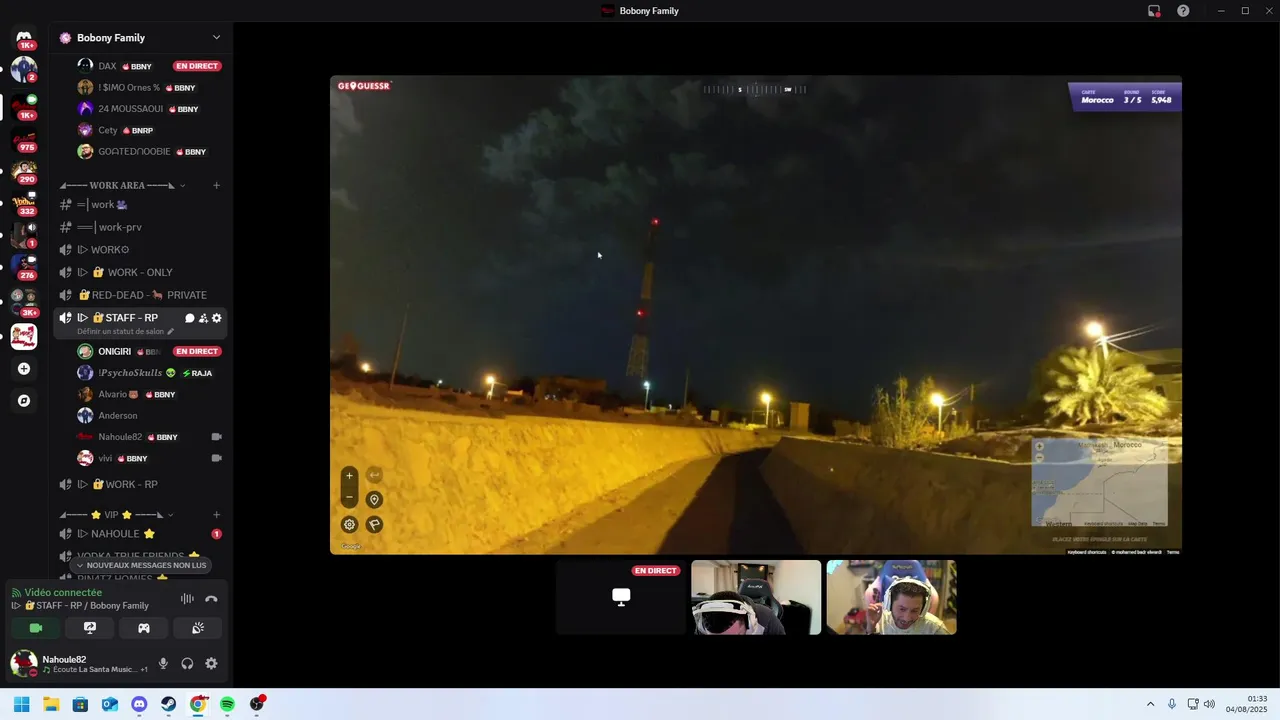The width and height of the screenshot is (1280, 720).
Task: Open server with 3K+ notification badge
Action: point(24,300)
